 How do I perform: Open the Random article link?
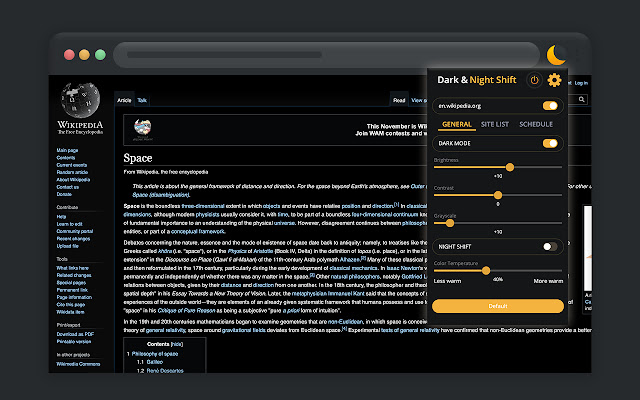[72, 172]
